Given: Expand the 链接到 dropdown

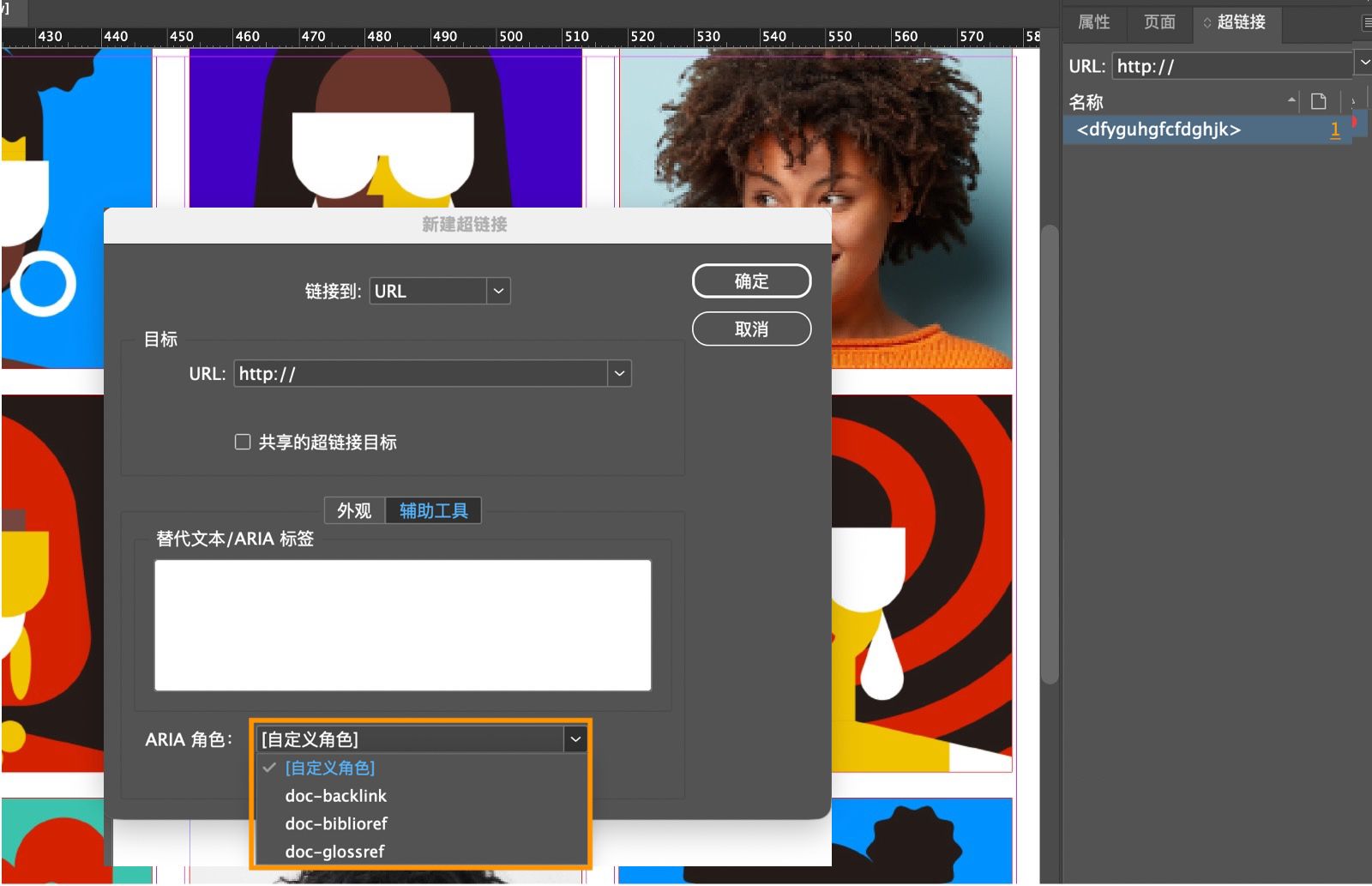Looking at the screenshot, I should click(497, 291).
